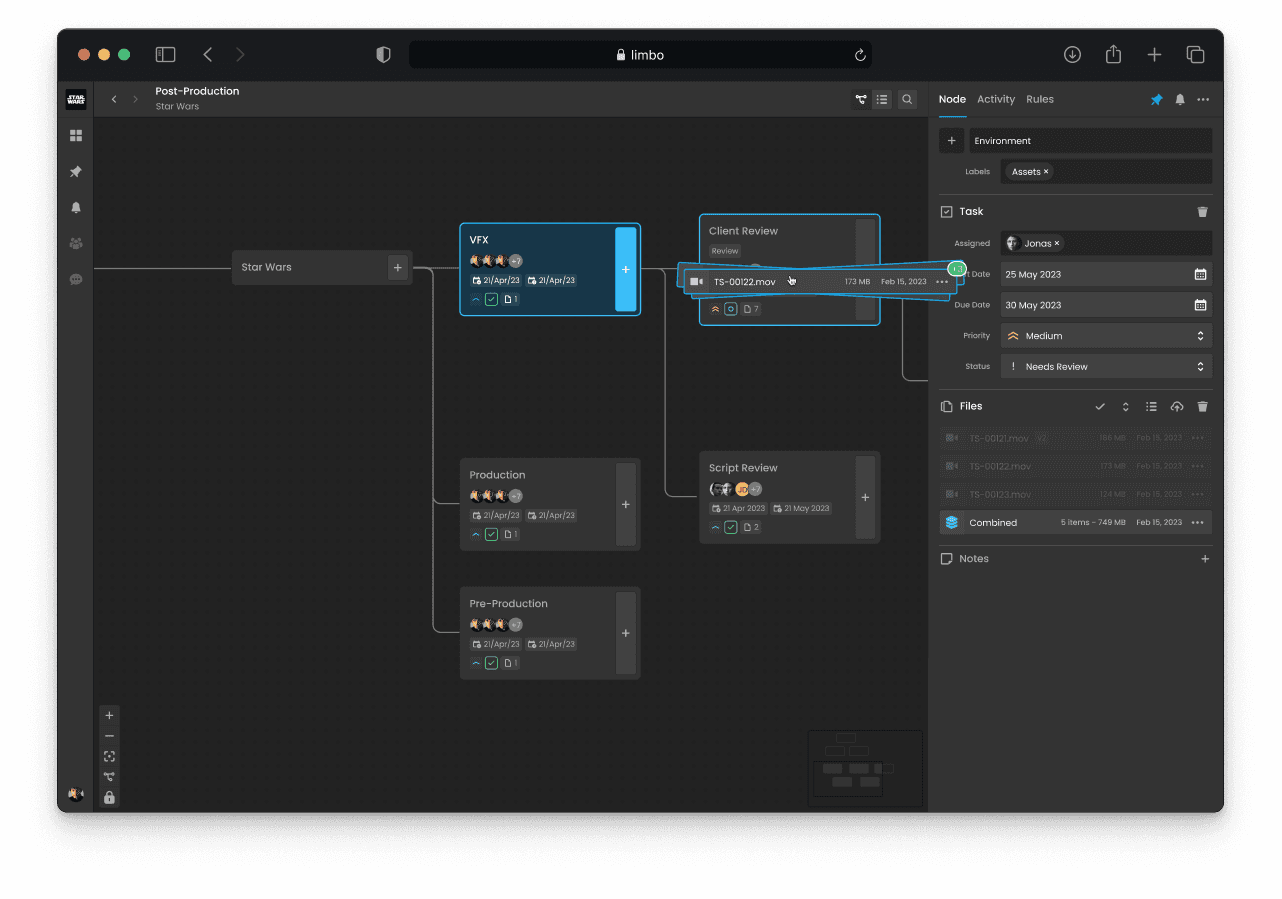The width and height of the screenshot is (1282, 899).
Task: Expand the Script Review node with its plus
Action: (866, 497)
